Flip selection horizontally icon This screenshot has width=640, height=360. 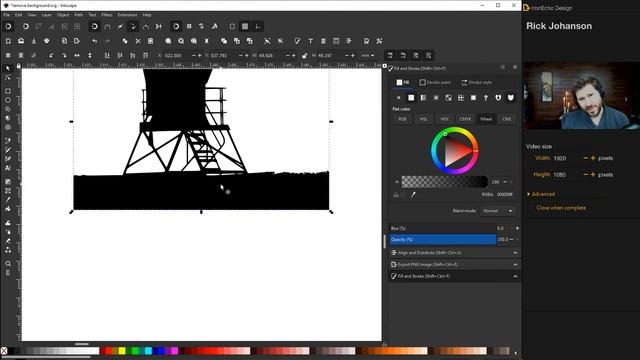(77, 55)
